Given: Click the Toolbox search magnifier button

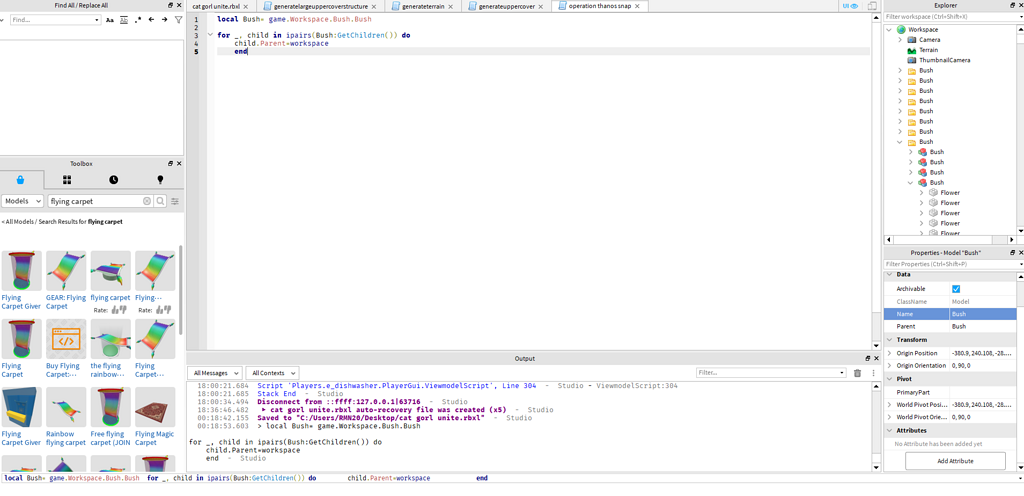Looking at the screenshot, I should 160,202.
